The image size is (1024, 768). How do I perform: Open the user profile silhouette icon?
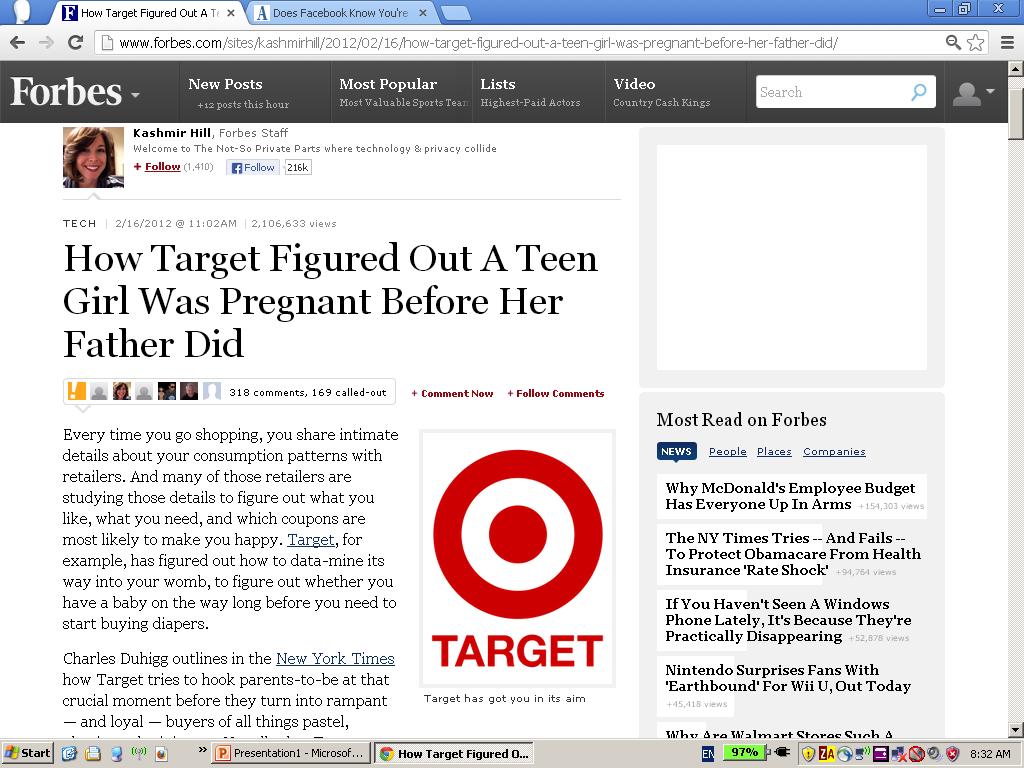967,93
